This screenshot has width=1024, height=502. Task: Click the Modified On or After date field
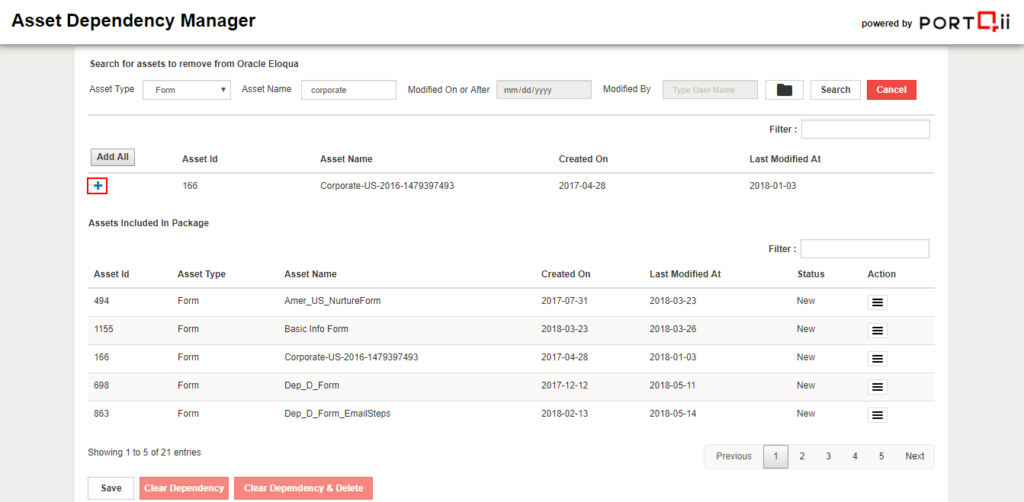(544, 90)
